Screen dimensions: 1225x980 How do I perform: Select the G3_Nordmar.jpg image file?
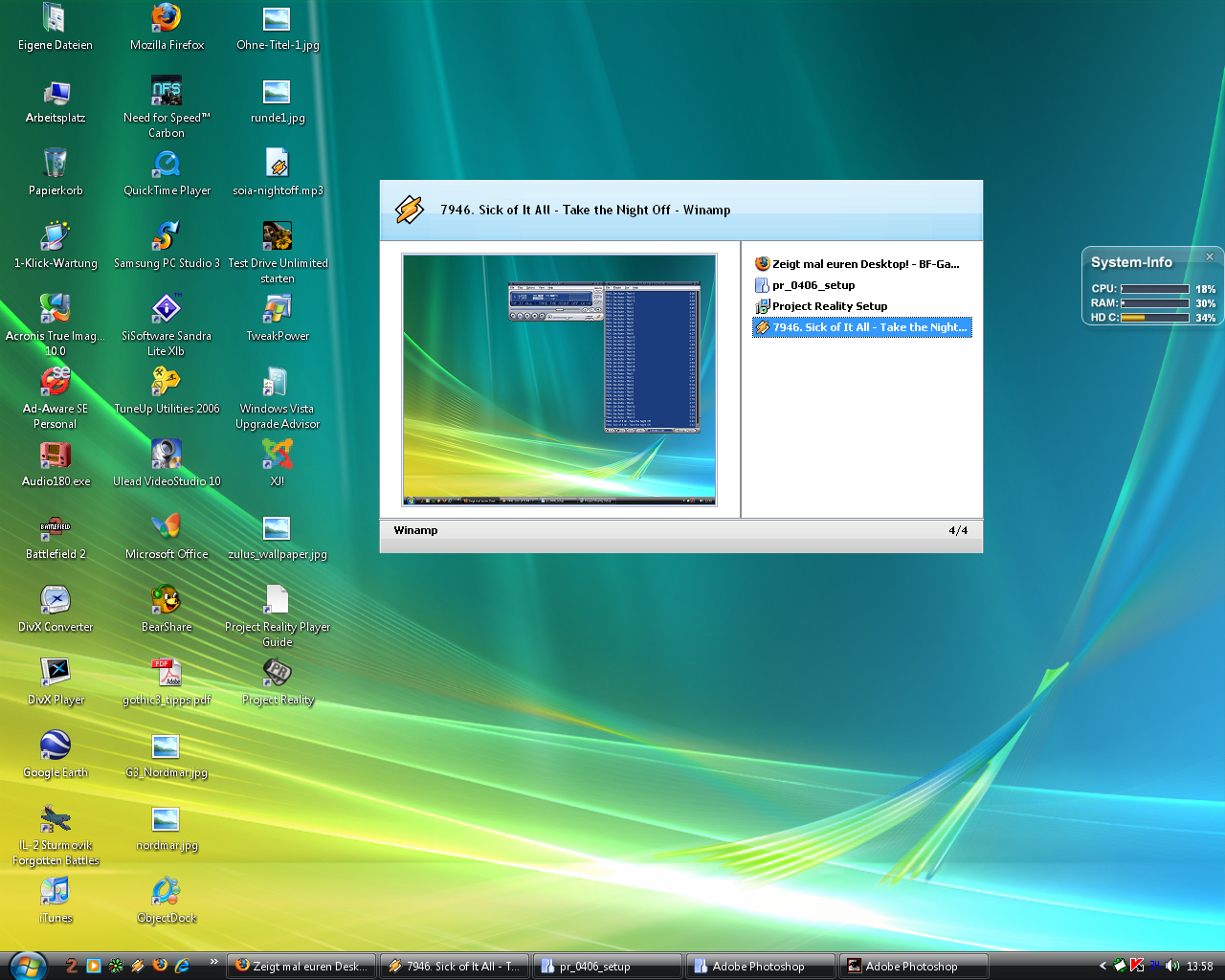[x=167, y=755]
